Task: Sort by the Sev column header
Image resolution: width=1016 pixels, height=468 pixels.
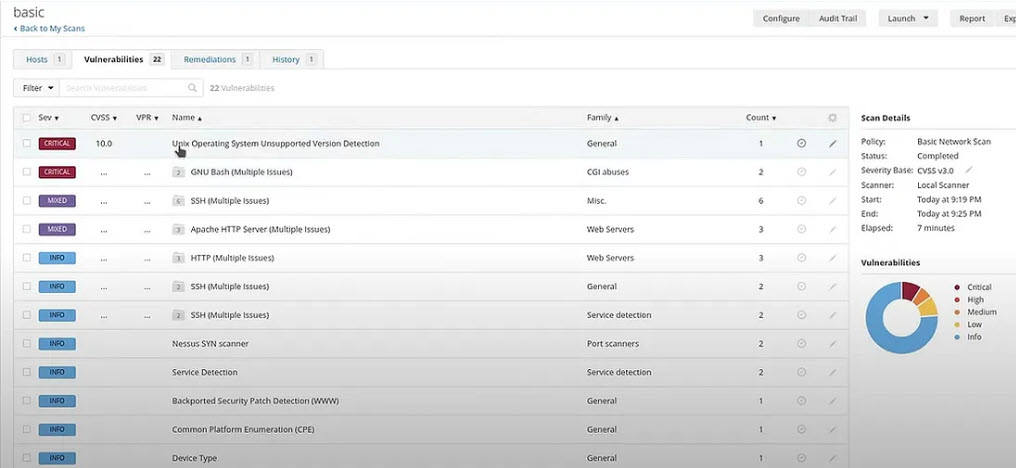Action: [x=48, y=118]
